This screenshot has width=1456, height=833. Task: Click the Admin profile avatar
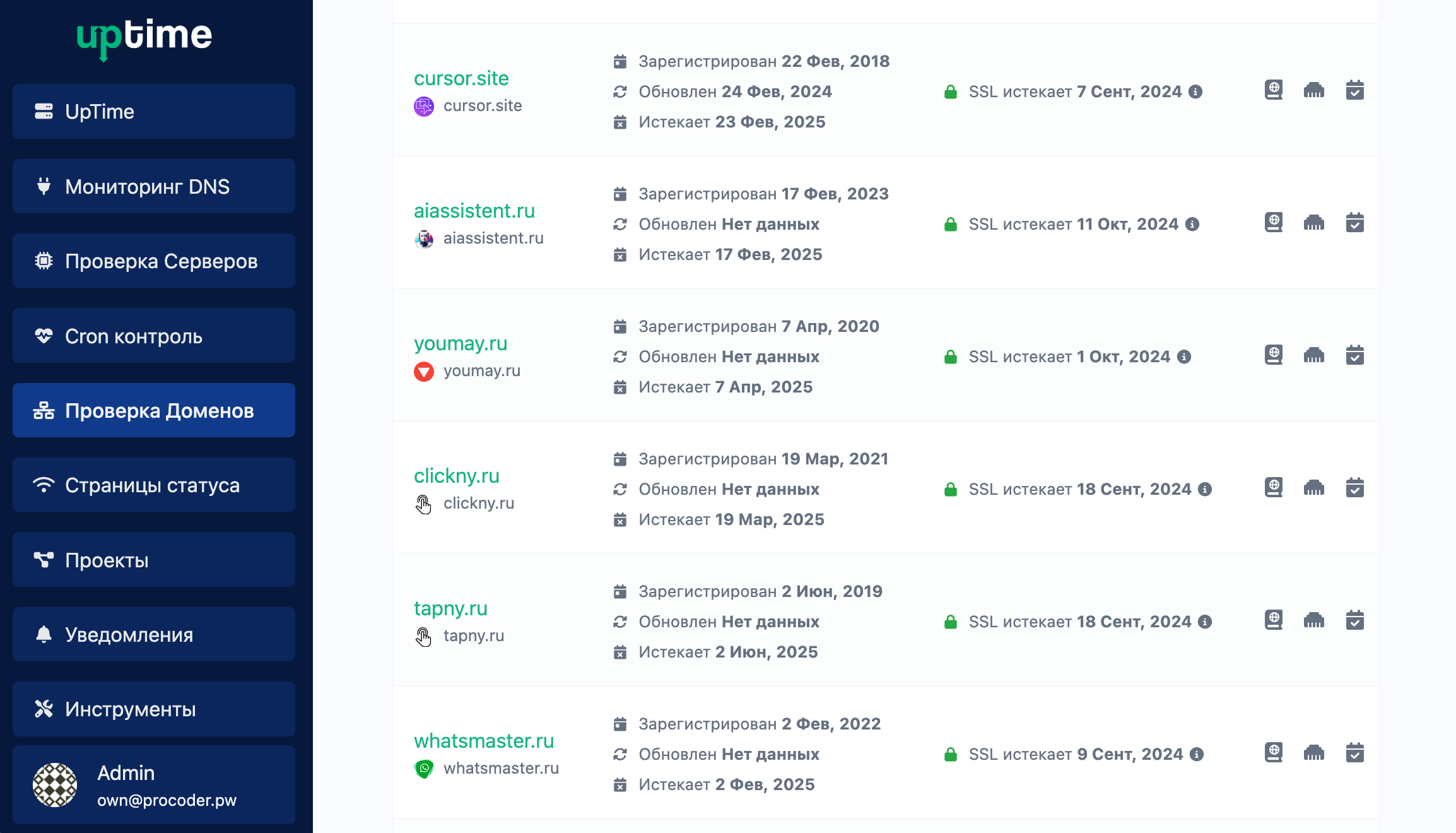point(55,785)
